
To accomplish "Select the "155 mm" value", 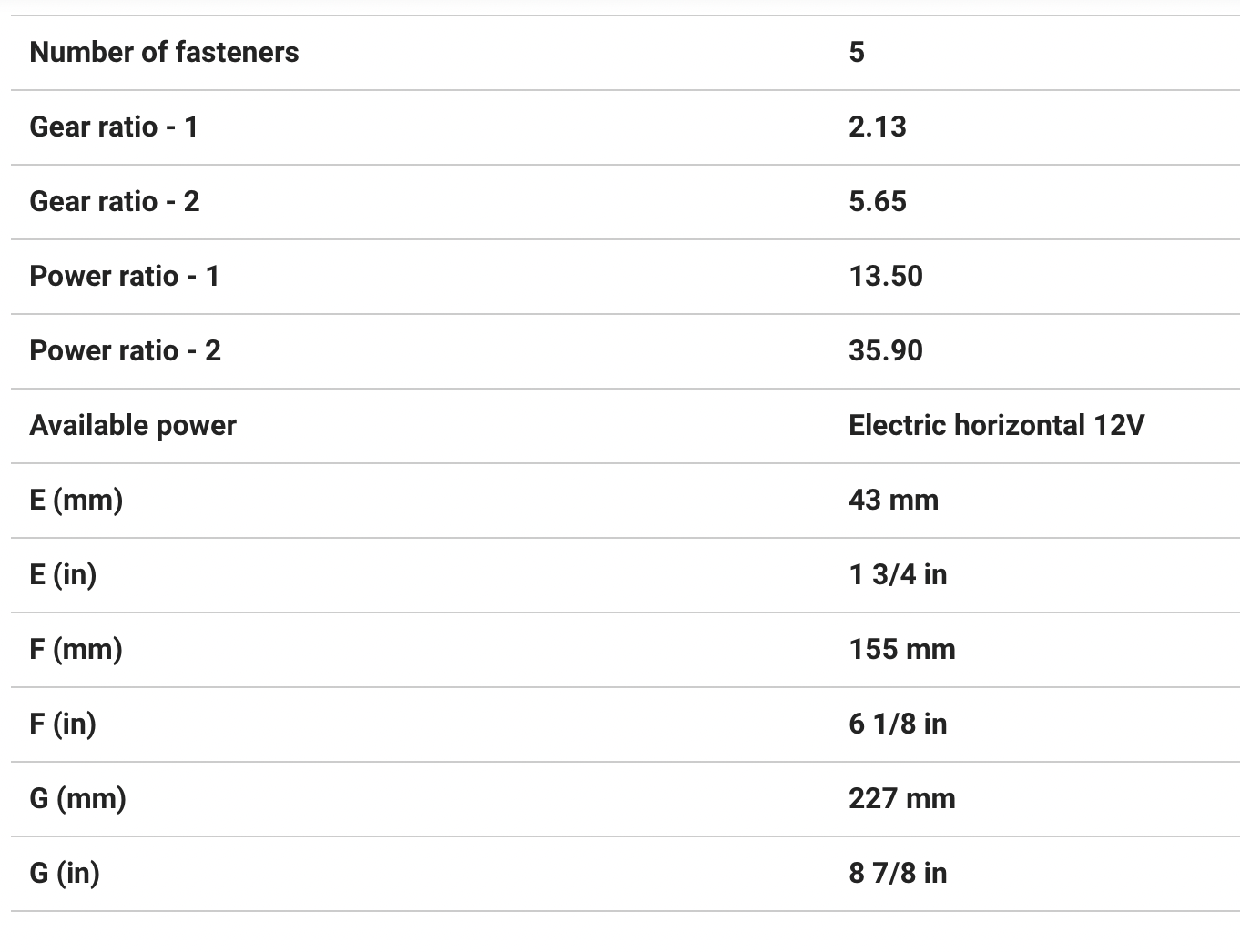I will point(902,650).
